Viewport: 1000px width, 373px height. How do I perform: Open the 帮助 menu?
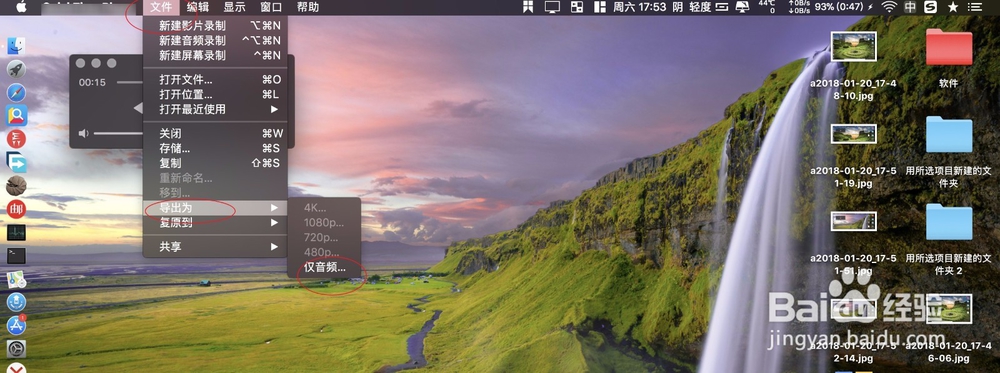click(x=308, y=7)
